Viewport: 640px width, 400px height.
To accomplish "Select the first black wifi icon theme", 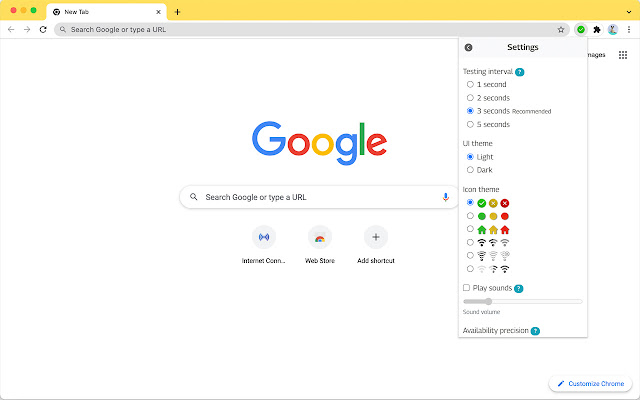I will pyautogui.click(x=470, y=242).
